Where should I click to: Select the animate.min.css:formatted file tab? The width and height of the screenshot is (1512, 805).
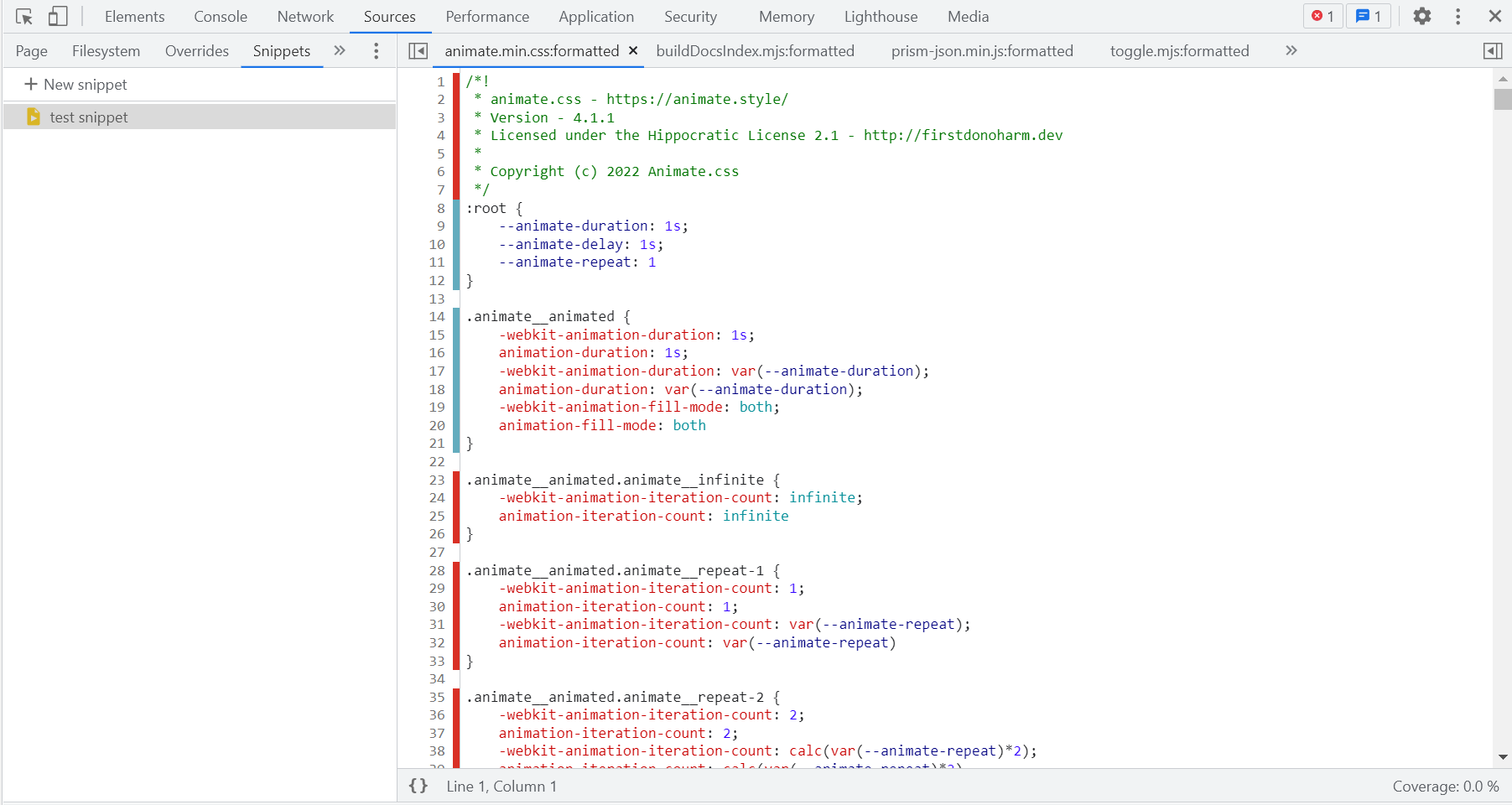(x=532, y=51)
